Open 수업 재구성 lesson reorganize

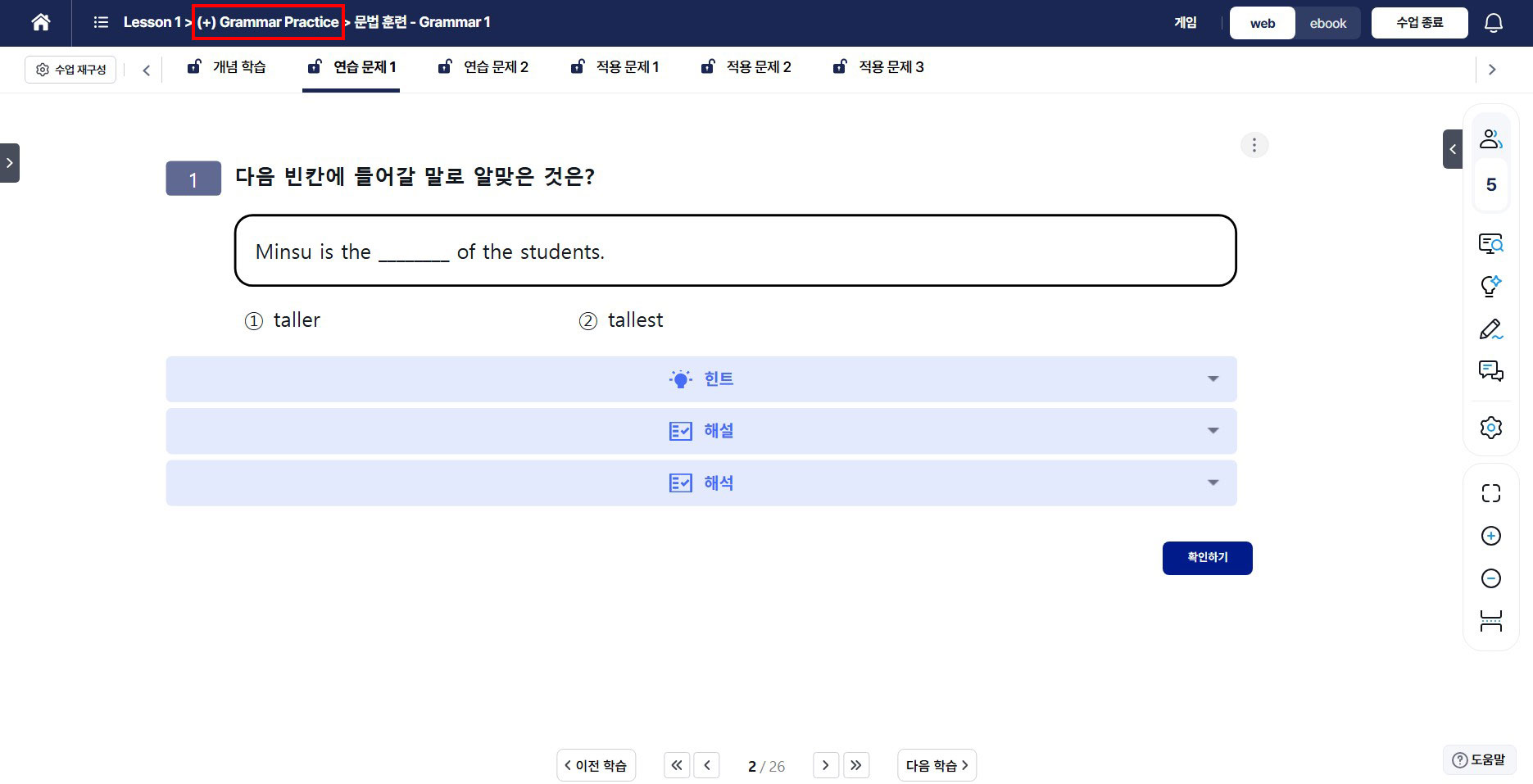[70, 70]
